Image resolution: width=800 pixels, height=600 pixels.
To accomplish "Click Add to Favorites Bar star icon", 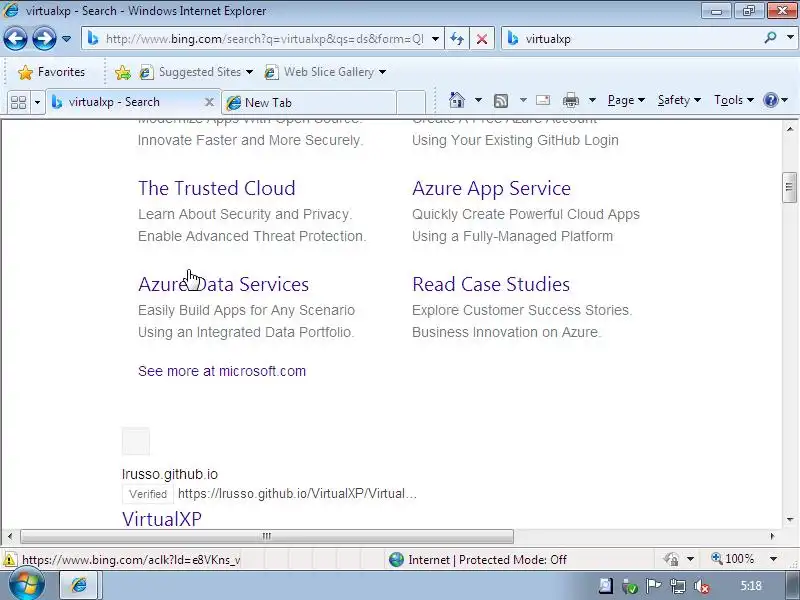I will (x=122, y=72).
